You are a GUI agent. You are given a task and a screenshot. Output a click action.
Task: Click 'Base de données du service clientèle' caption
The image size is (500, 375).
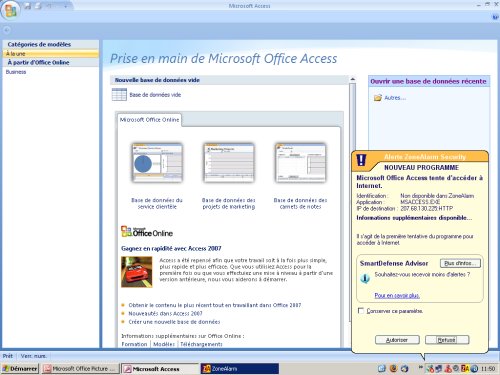[157, 203]
